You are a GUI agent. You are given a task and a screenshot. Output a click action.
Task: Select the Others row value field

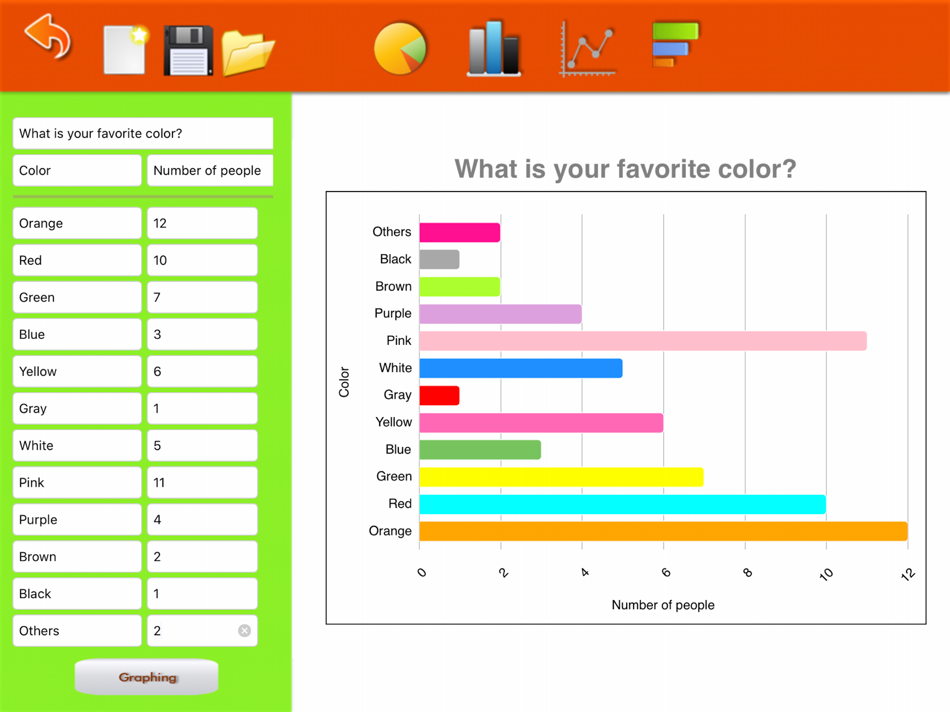click(x=202, y=630)
